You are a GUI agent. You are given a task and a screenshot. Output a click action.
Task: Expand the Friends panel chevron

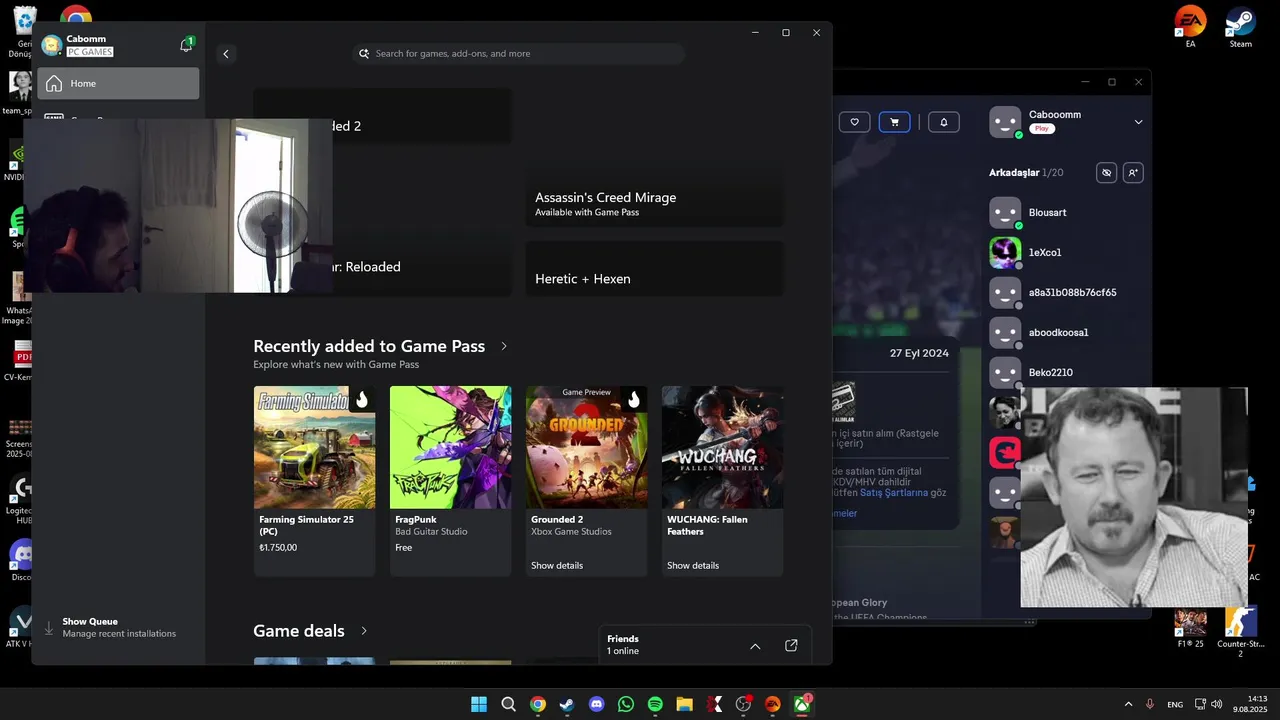coord(755,646)
